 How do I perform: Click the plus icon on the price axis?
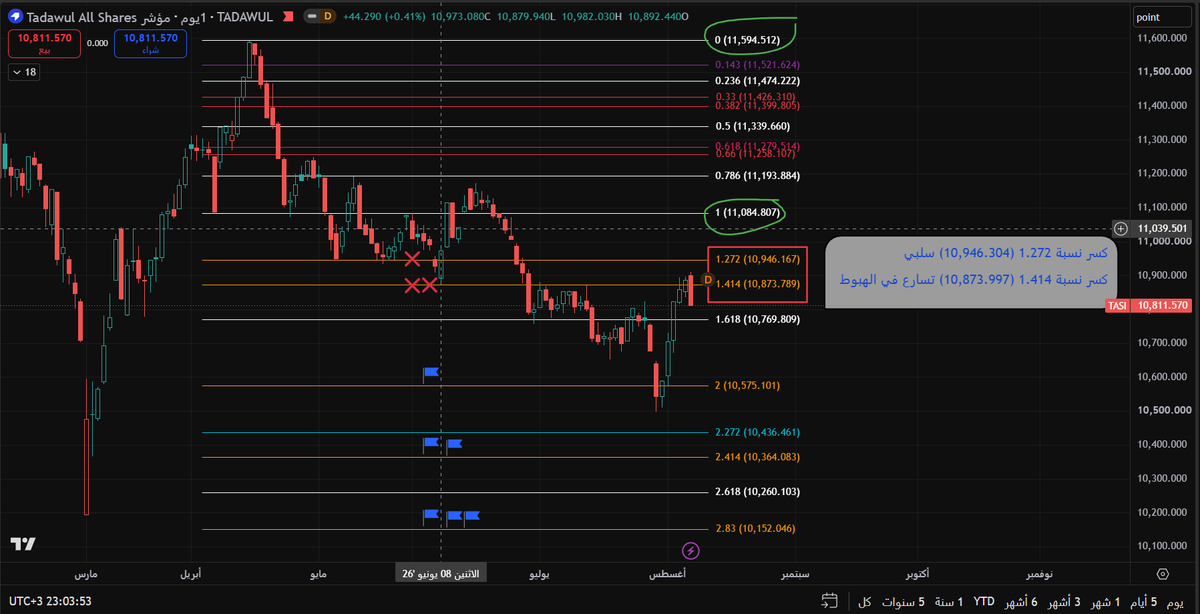[x=1121, y=228]
